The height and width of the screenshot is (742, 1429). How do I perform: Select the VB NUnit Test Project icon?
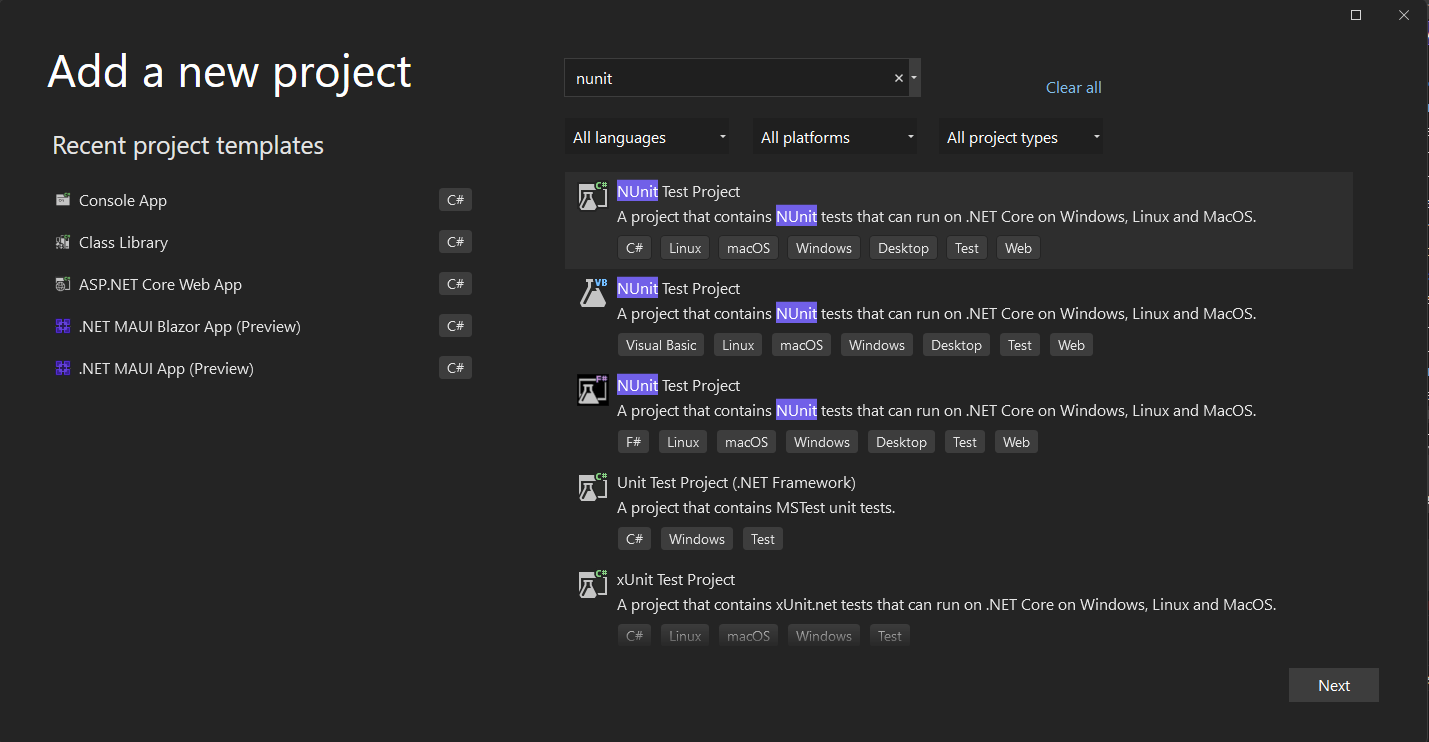tap(593, 293)
